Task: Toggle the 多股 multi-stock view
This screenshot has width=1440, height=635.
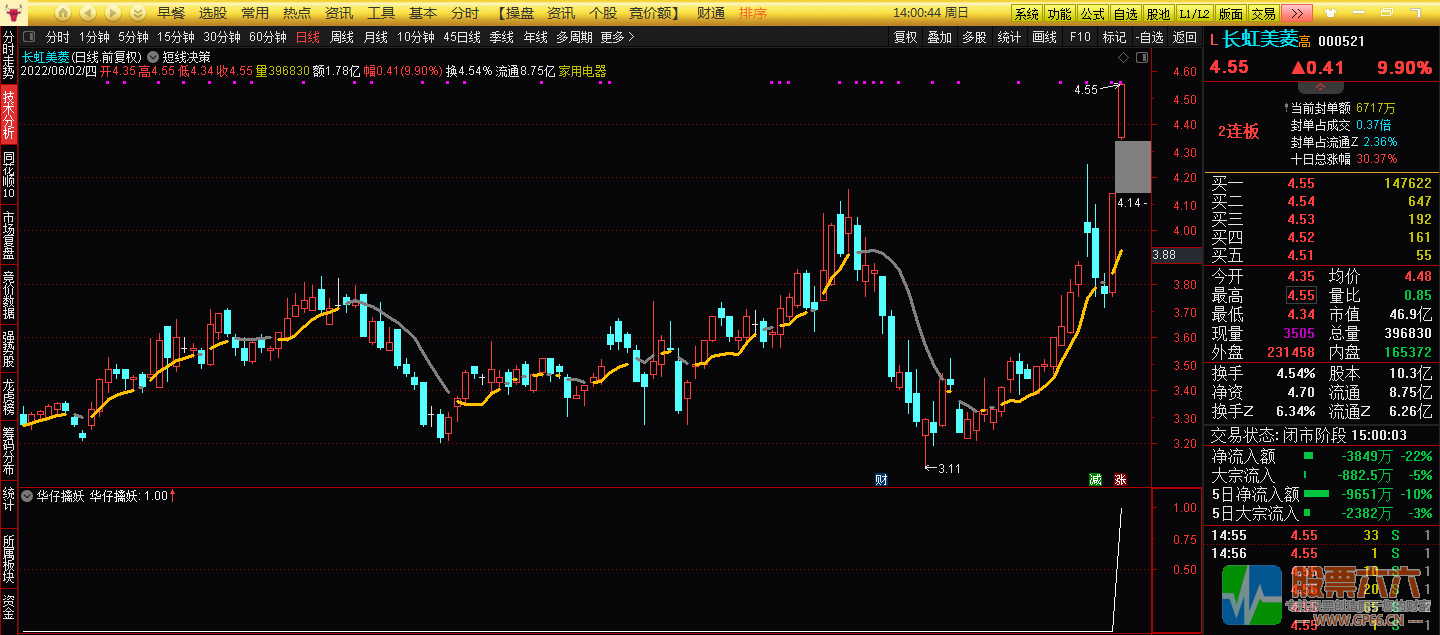Action: tap(974, 37)
